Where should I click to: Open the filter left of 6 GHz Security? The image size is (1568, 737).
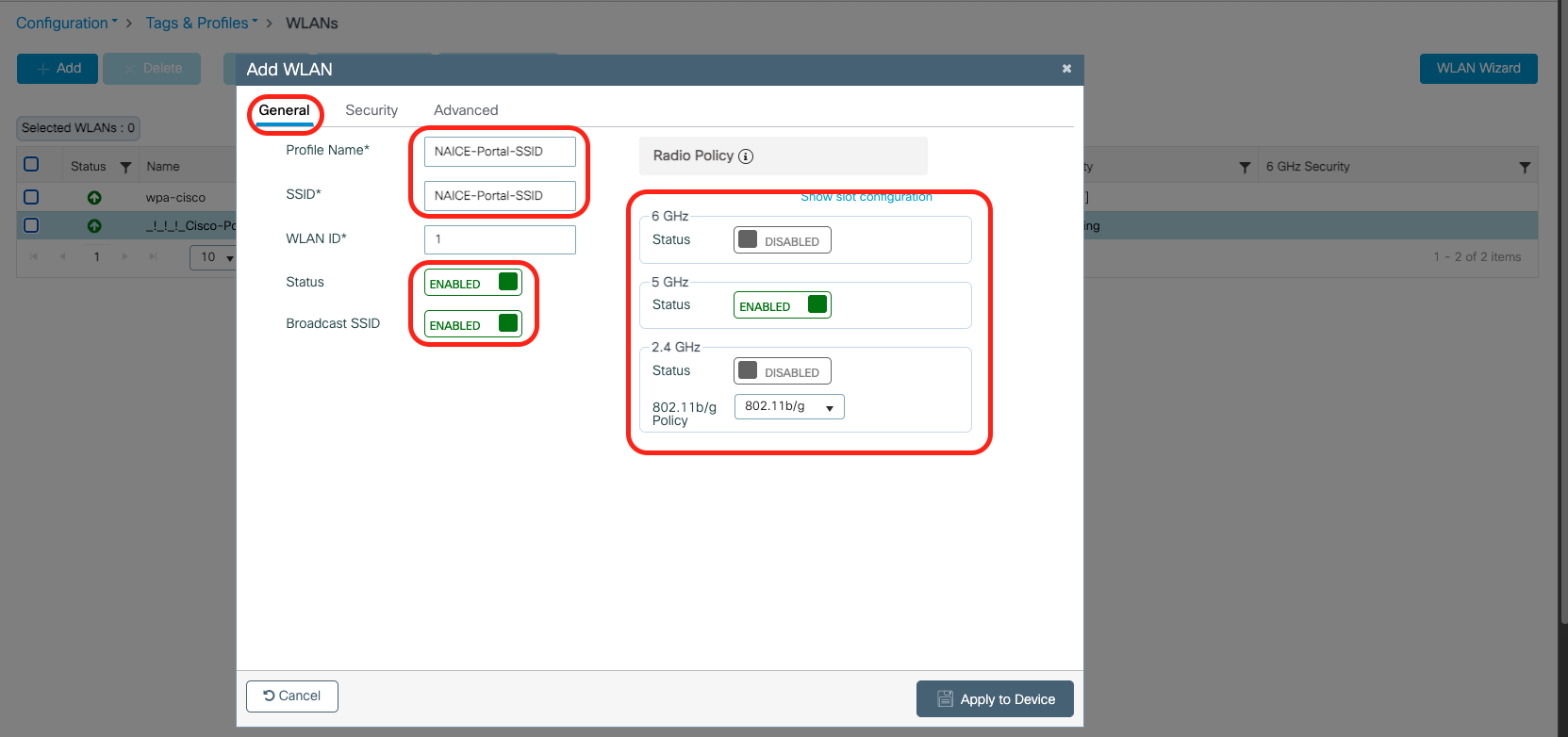(x=1245, y=167)
